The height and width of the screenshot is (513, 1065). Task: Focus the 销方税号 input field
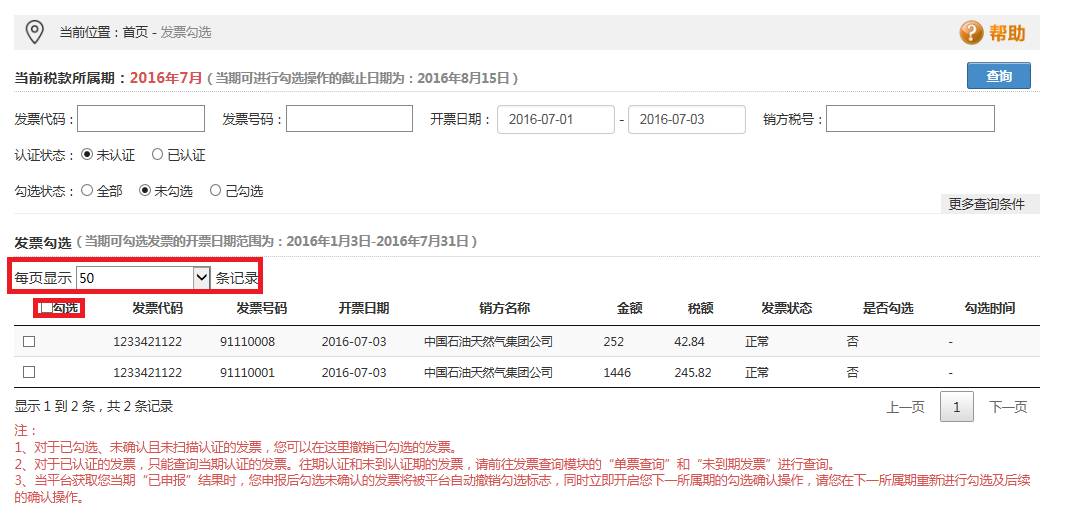pyautogui.click(x=910, y=119)
